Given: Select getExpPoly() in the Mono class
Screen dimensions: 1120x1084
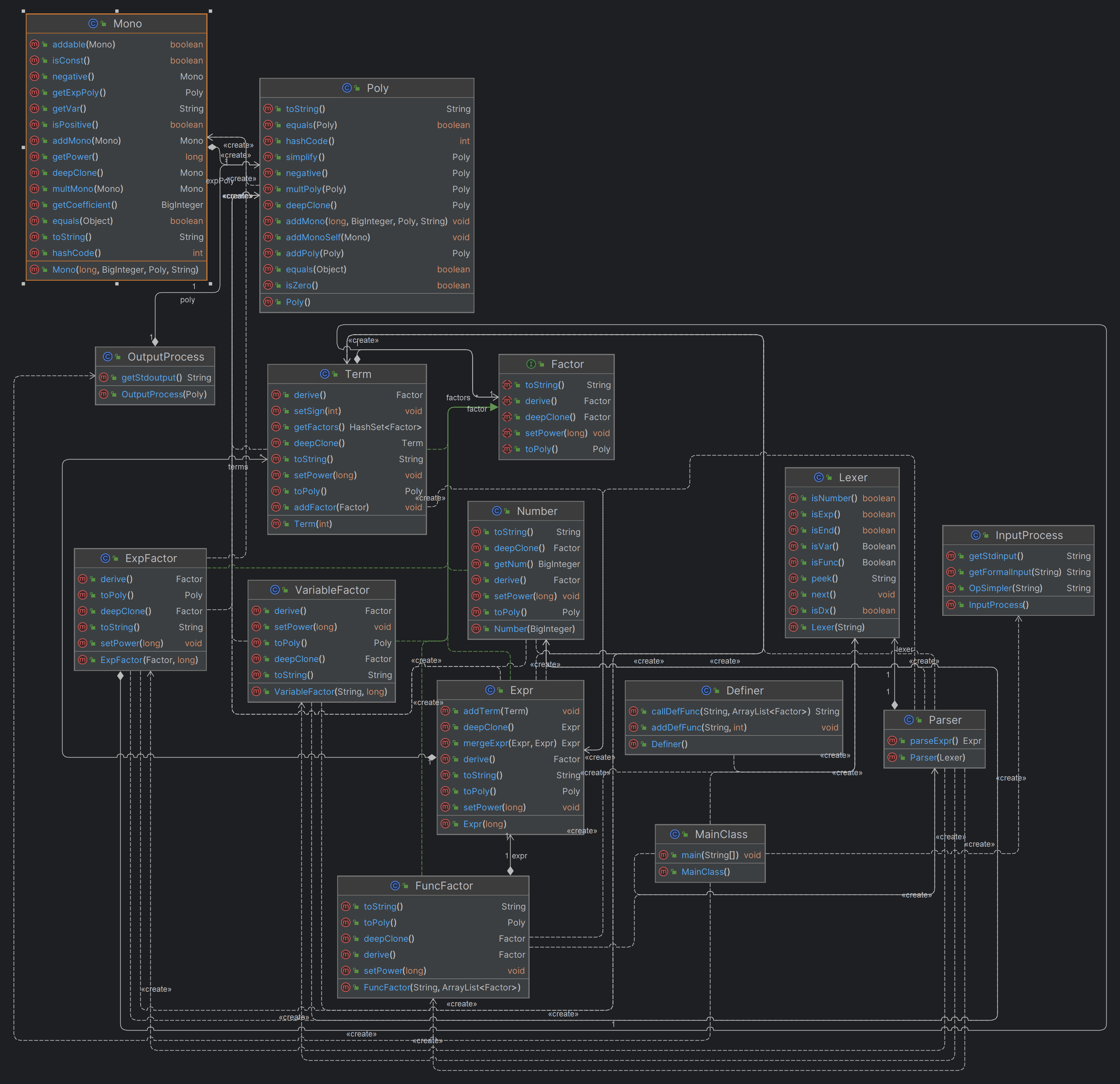Looking at the screenshot, I should (x=117, y=93).
